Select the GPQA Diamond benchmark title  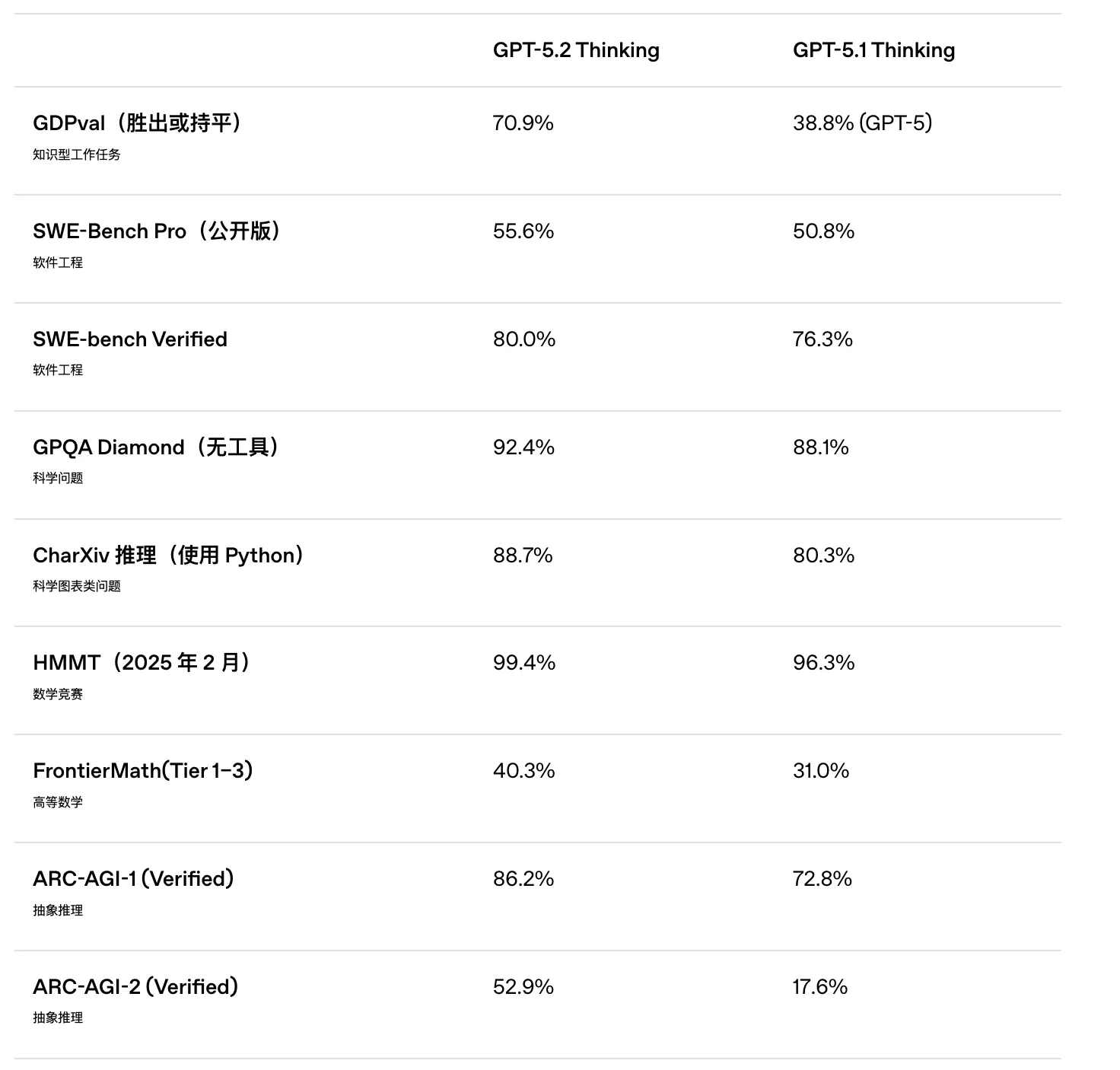(x=156, y=447)
